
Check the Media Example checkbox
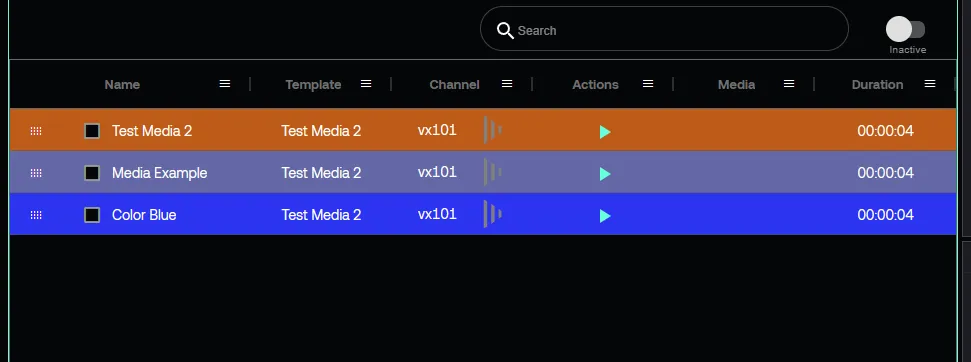[x=92, y=173]
